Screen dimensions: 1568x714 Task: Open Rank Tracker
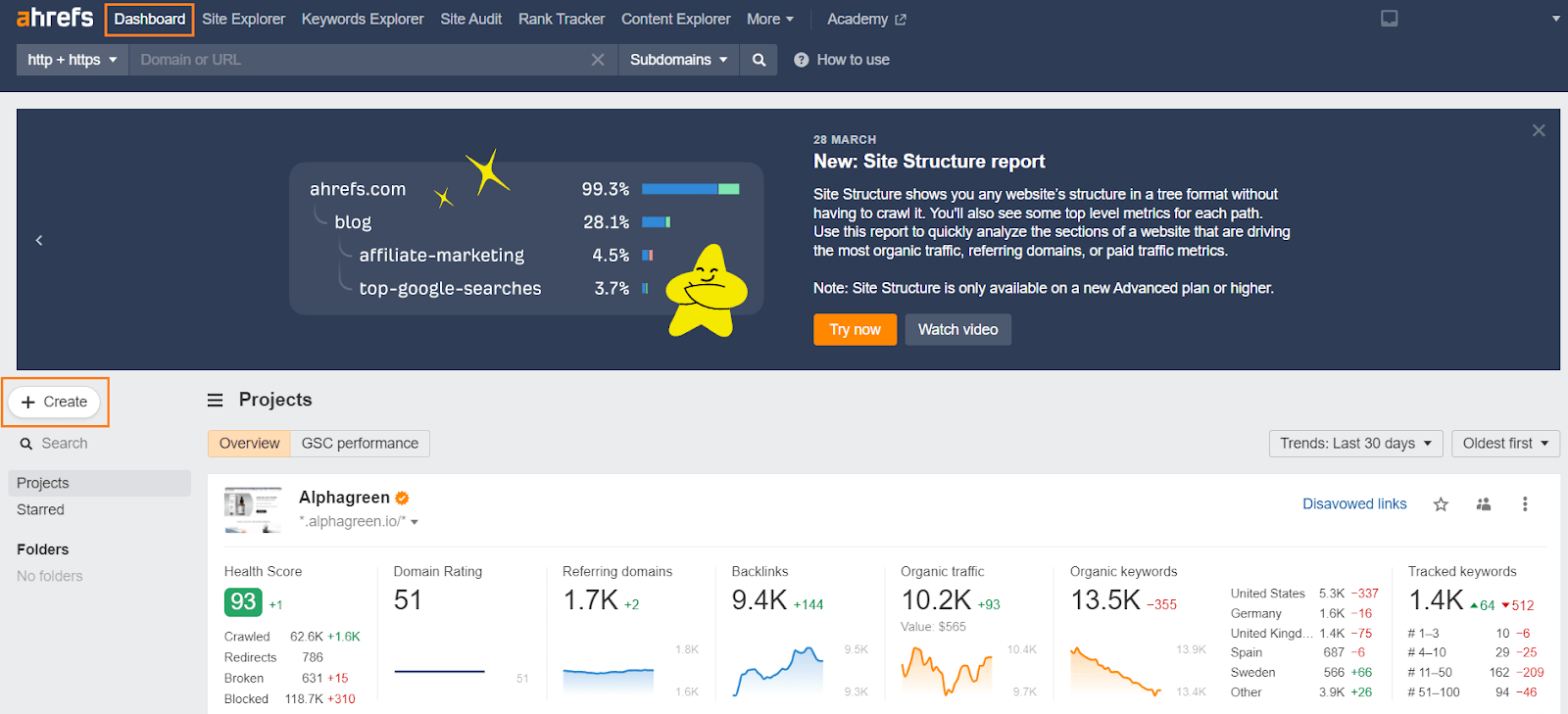(x=562, y=19)
